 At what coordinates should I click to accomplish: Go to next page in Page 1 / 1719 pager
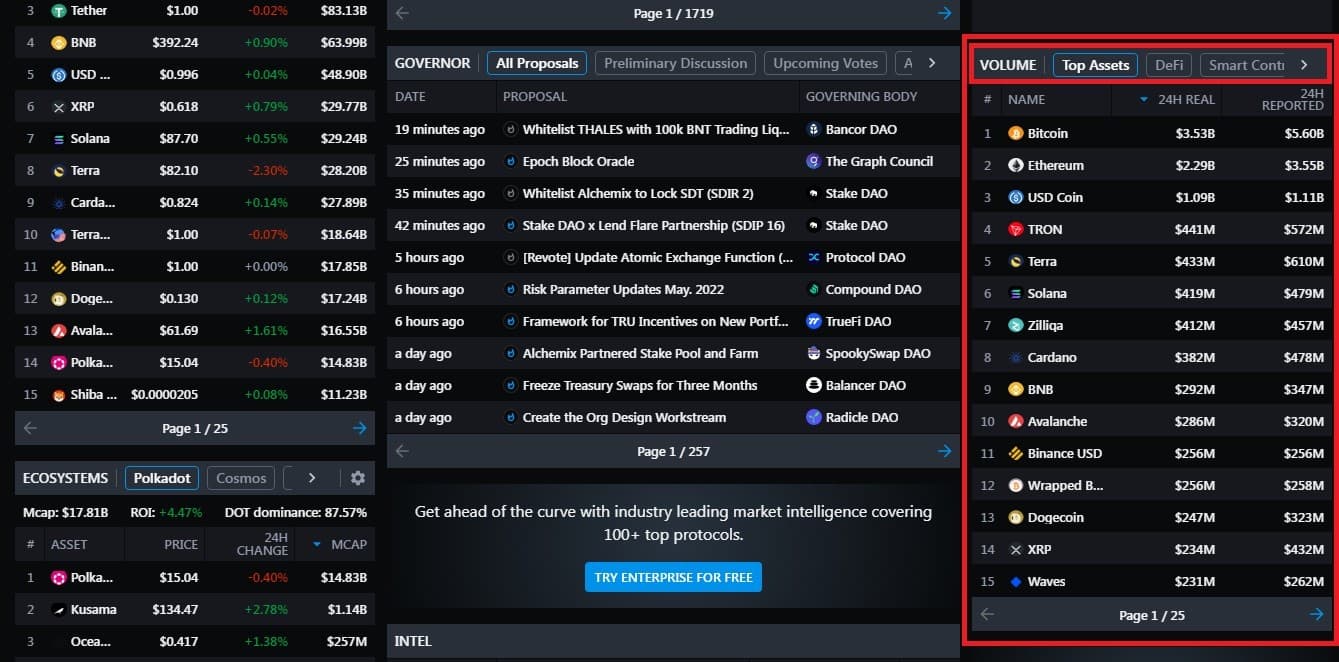pyautogui.click(x=944, y=13)
